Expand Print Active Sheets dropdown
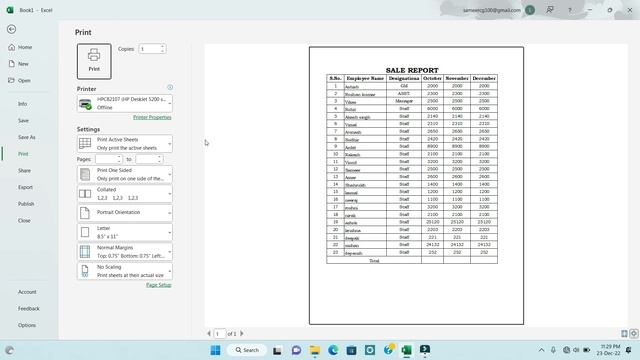The width and height of the screenshot is (640, 360). tap(124, 144)
